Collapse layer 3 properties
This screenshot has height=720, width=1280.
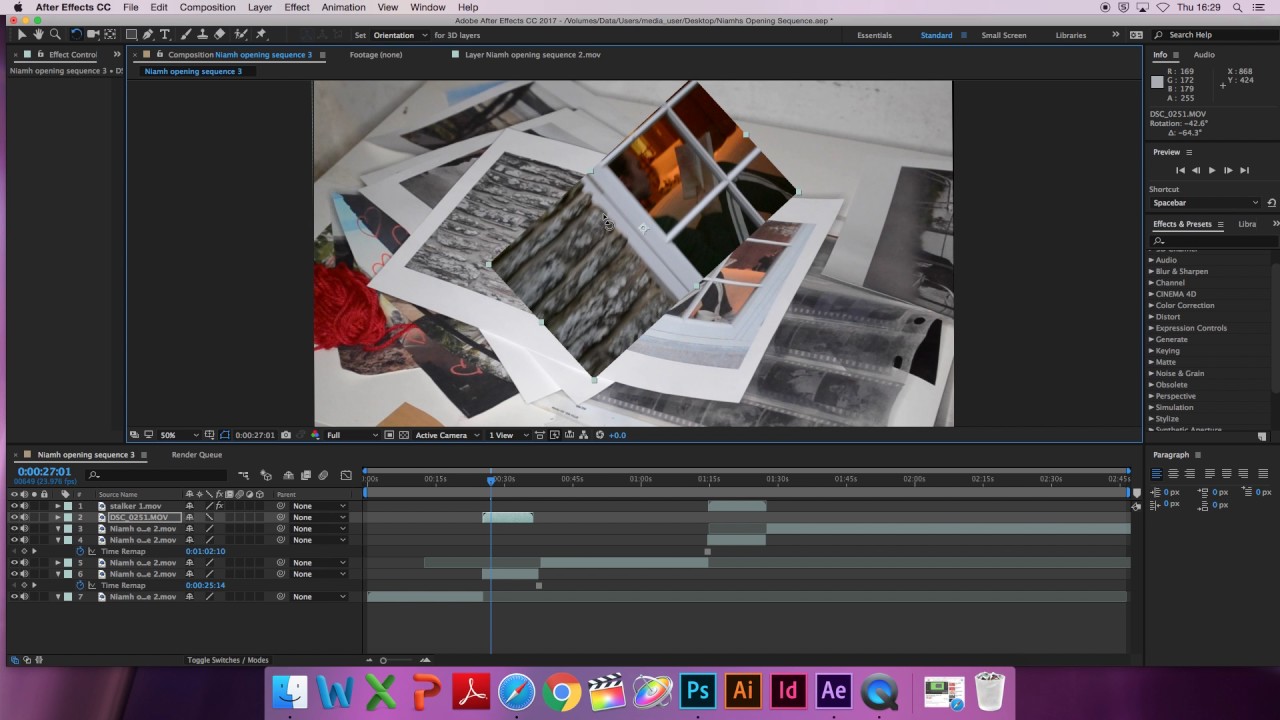(x=57, y=528)
